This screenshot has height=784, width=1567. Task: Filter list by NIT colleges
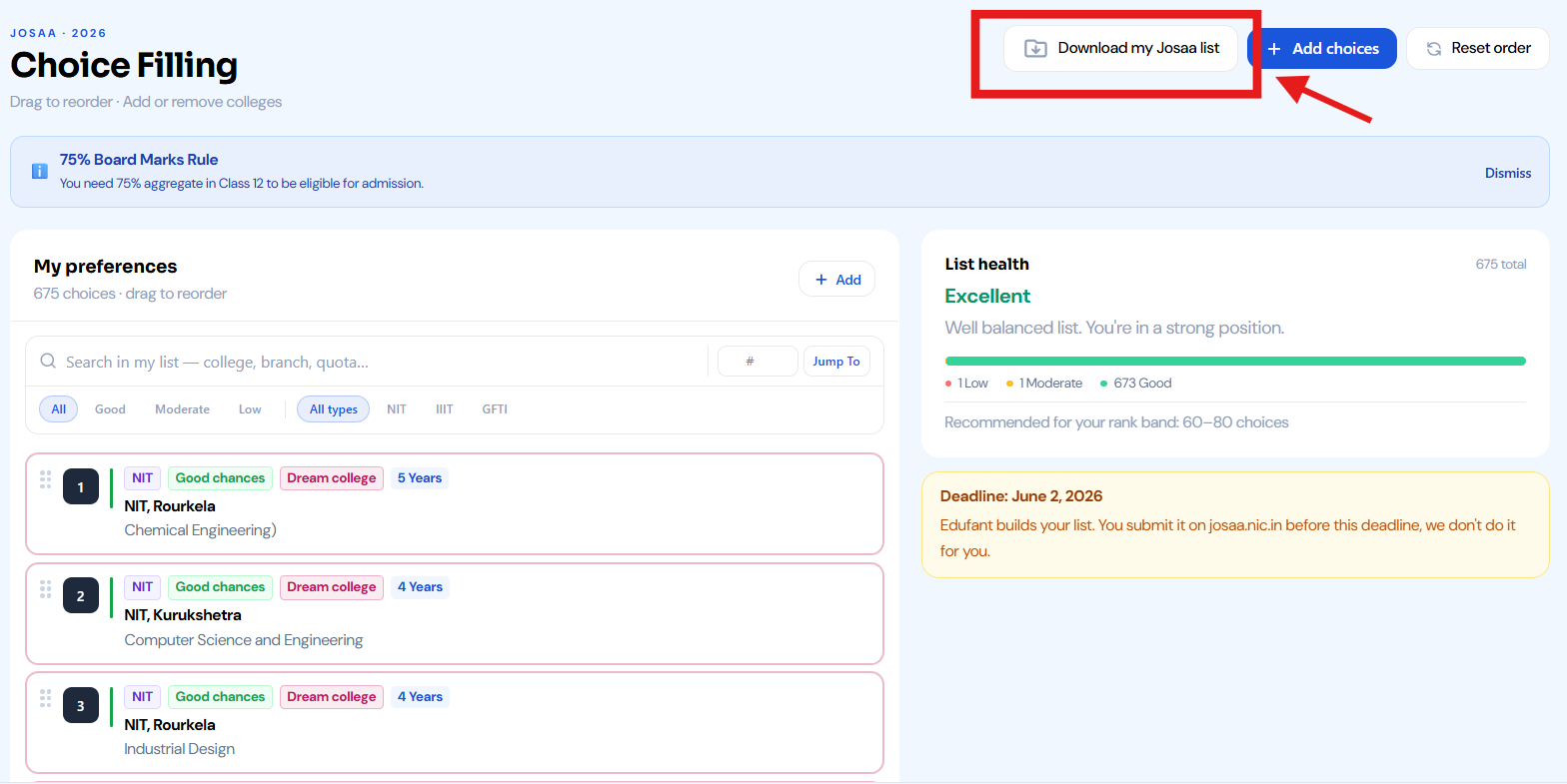click(x=397, y=409)
